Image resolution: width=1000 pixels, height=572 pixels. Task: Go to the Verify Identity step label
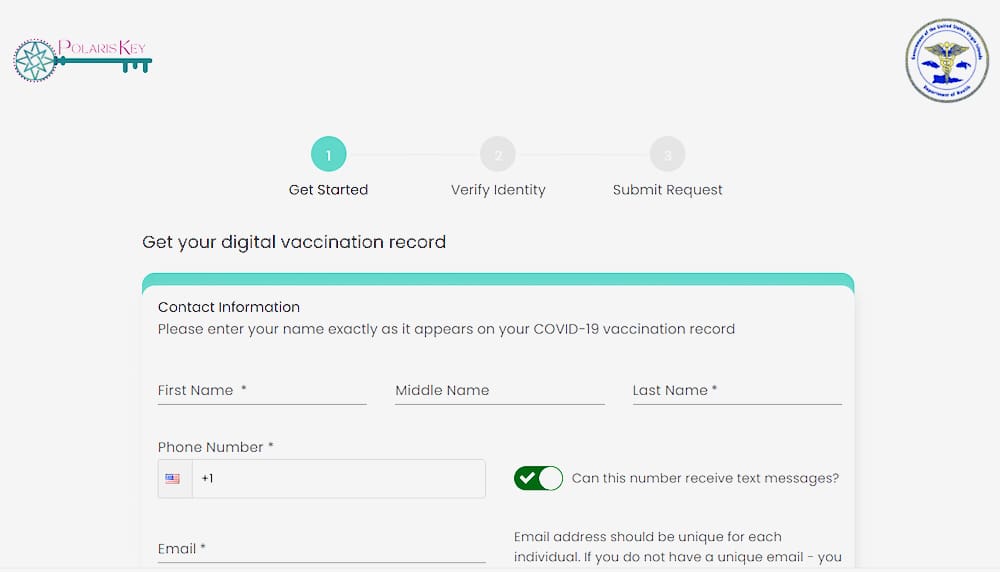[498, 190]
